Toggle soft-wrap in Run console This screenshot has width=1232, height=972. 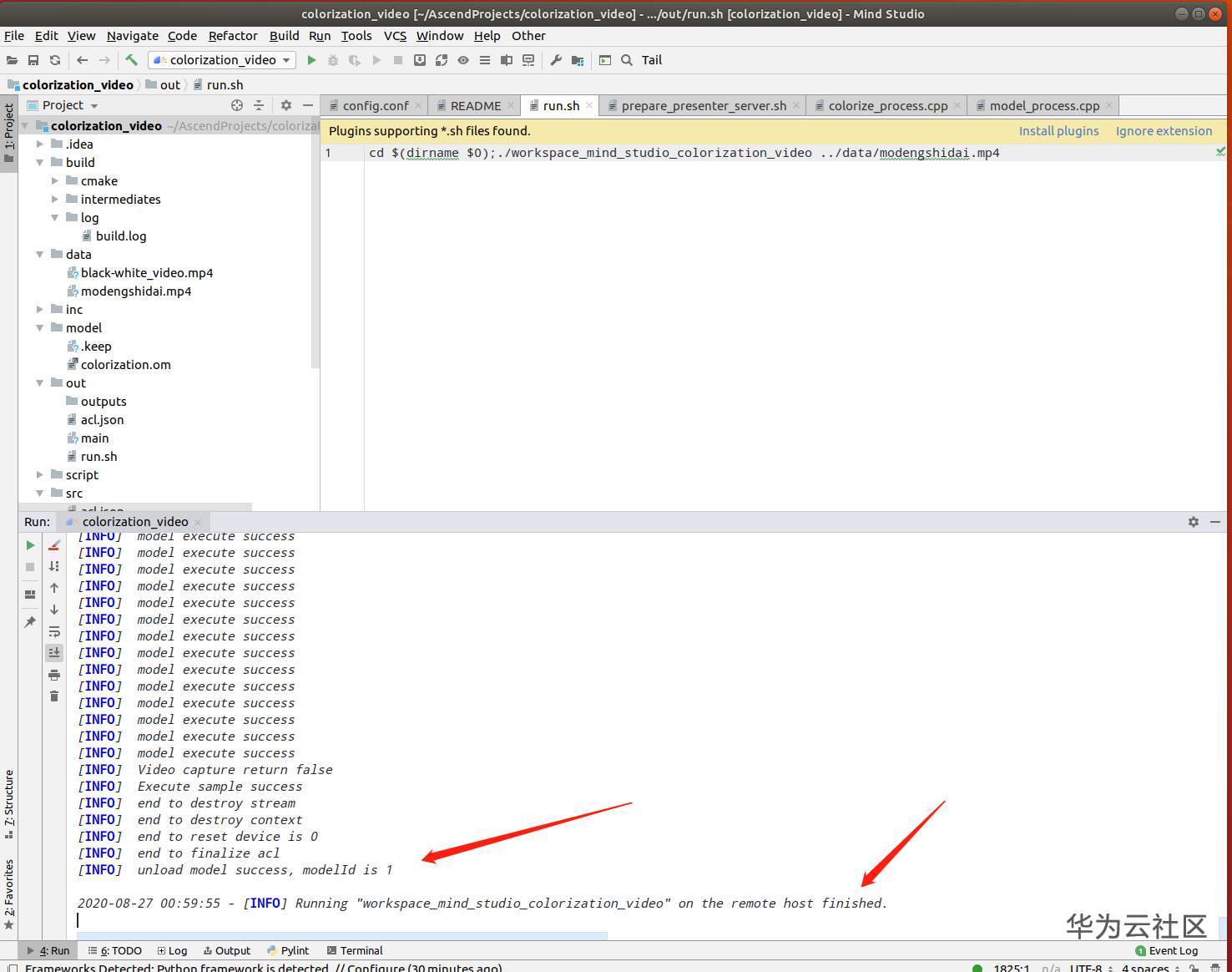tap(54, 631)
